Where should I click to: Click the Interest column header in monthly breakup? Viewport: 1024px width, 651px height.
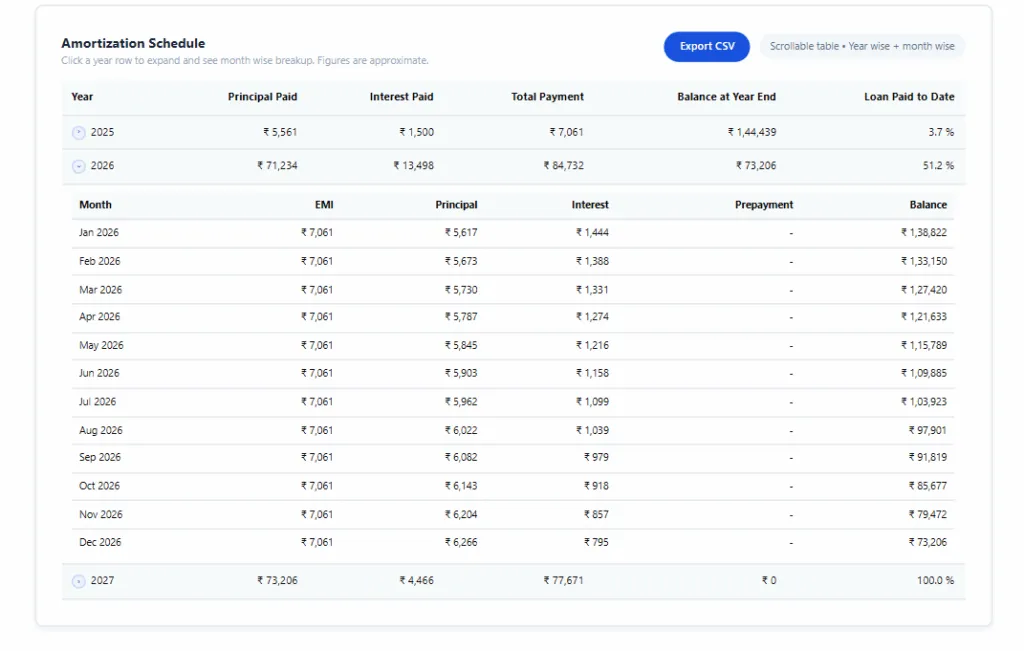coord(590,204)
